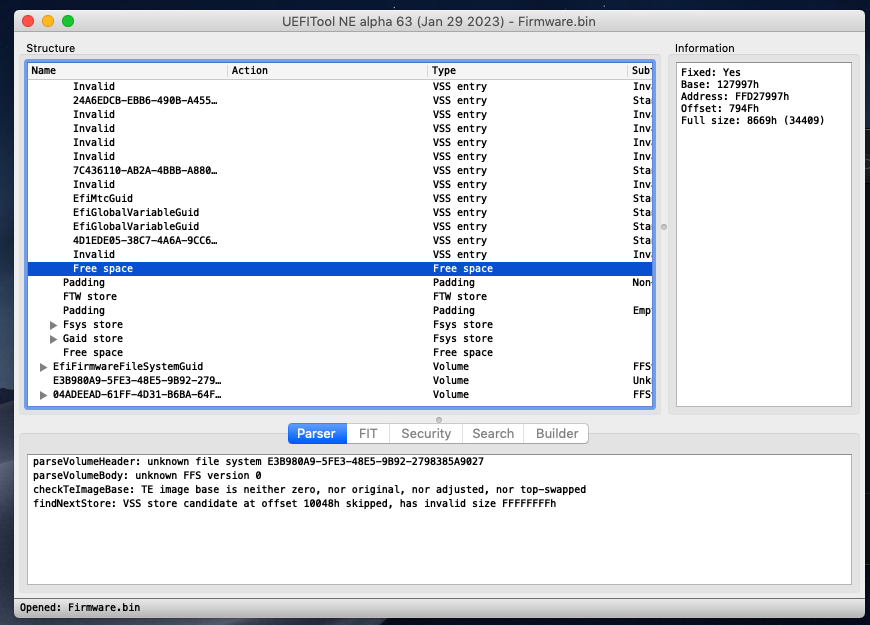
Task: Expand the Fsys store tree node
Action: click(x=54, y=325)
